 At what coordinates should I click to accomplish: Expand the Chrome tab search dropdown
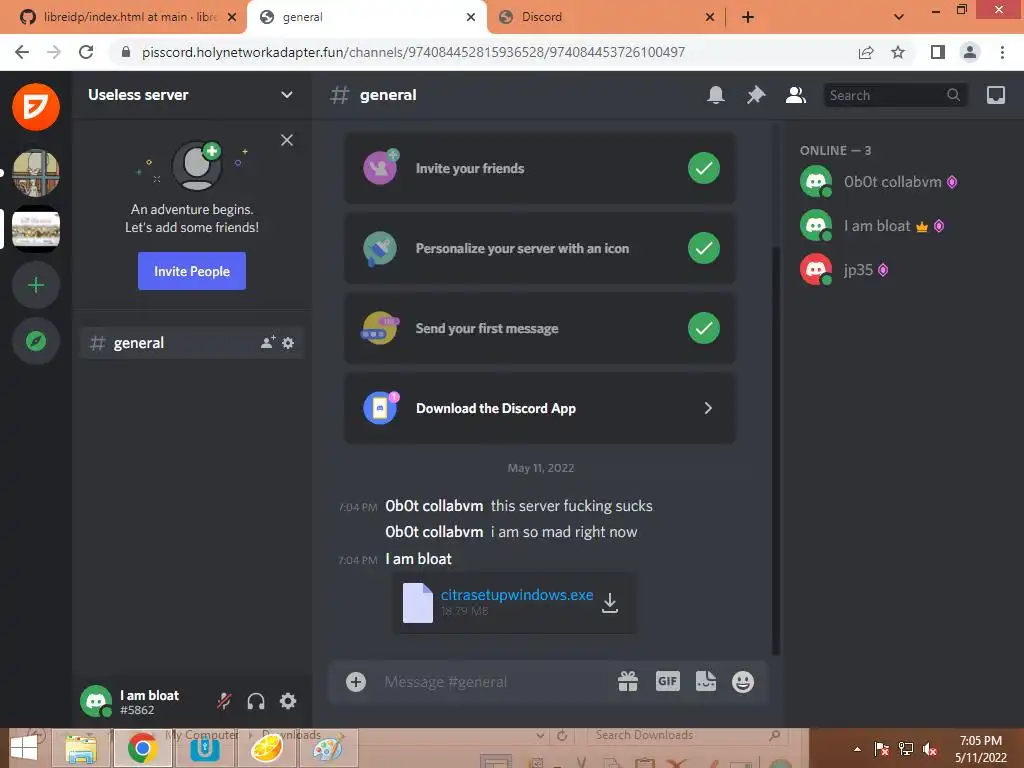pos(899,17)
